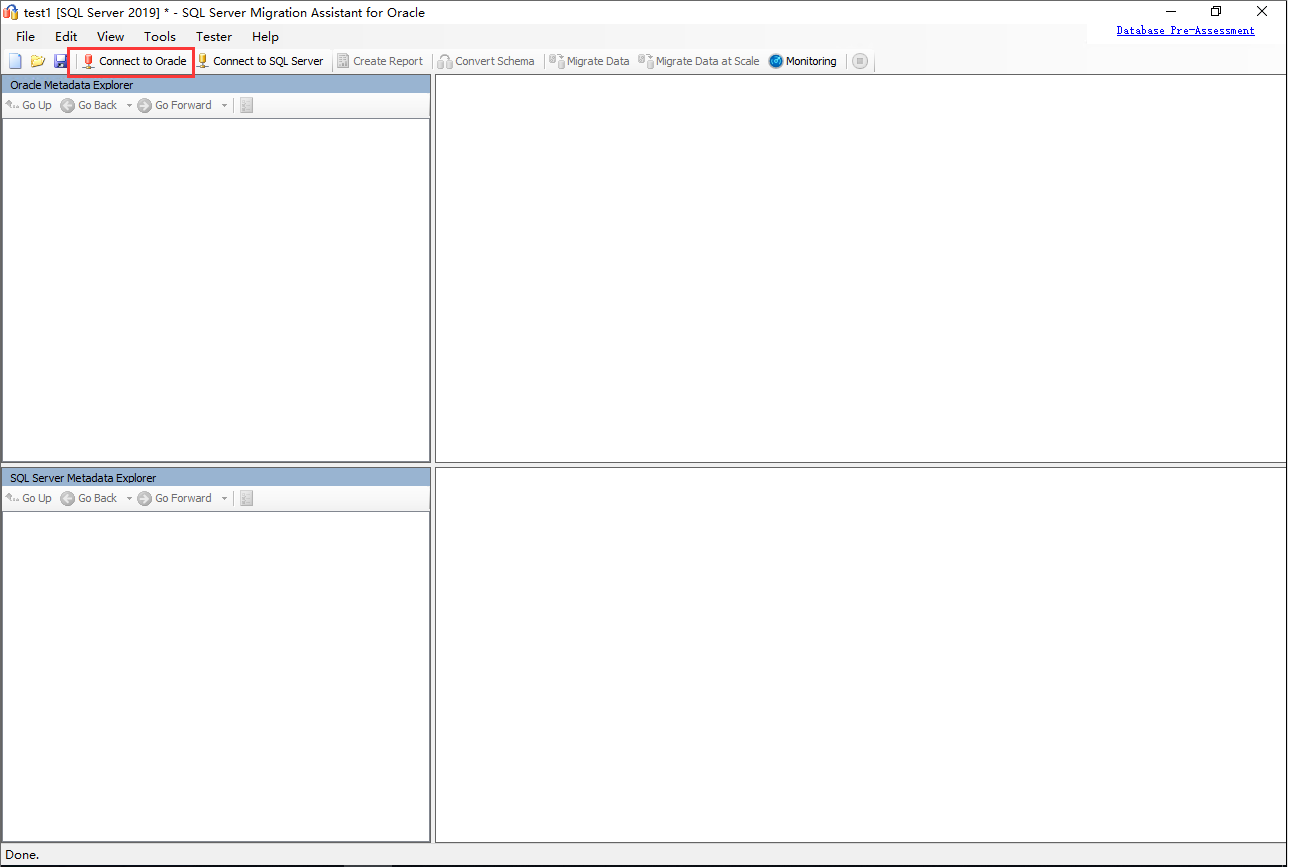Open the Go Forward dropdown arrow in Oracle Metadata Explorer
1289x867 pixels.
pos(224,105)
